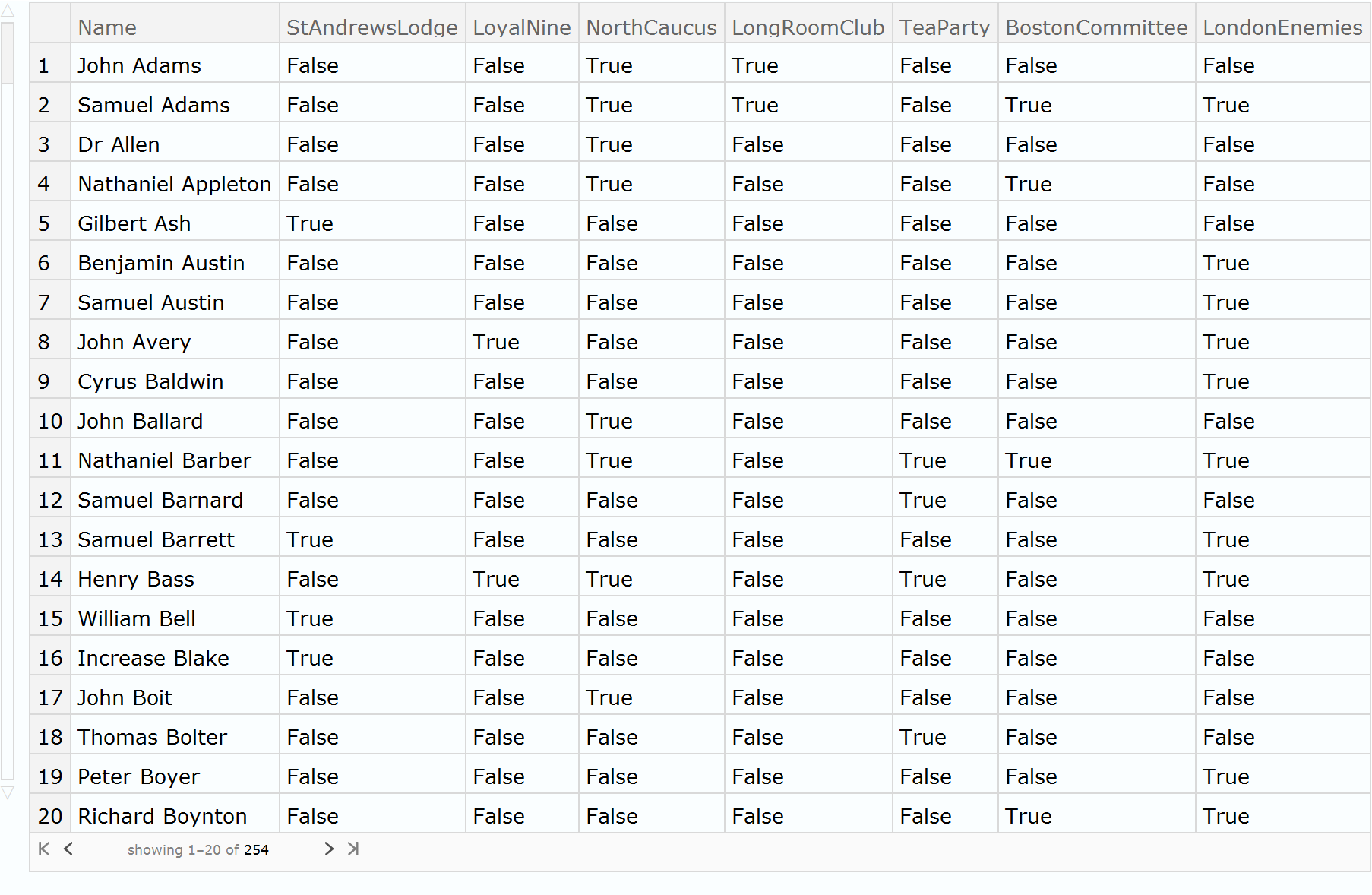Click the Nathaniel Barber name cell
This screenshot has height=895, width=1372.
[x=164, y=460]
